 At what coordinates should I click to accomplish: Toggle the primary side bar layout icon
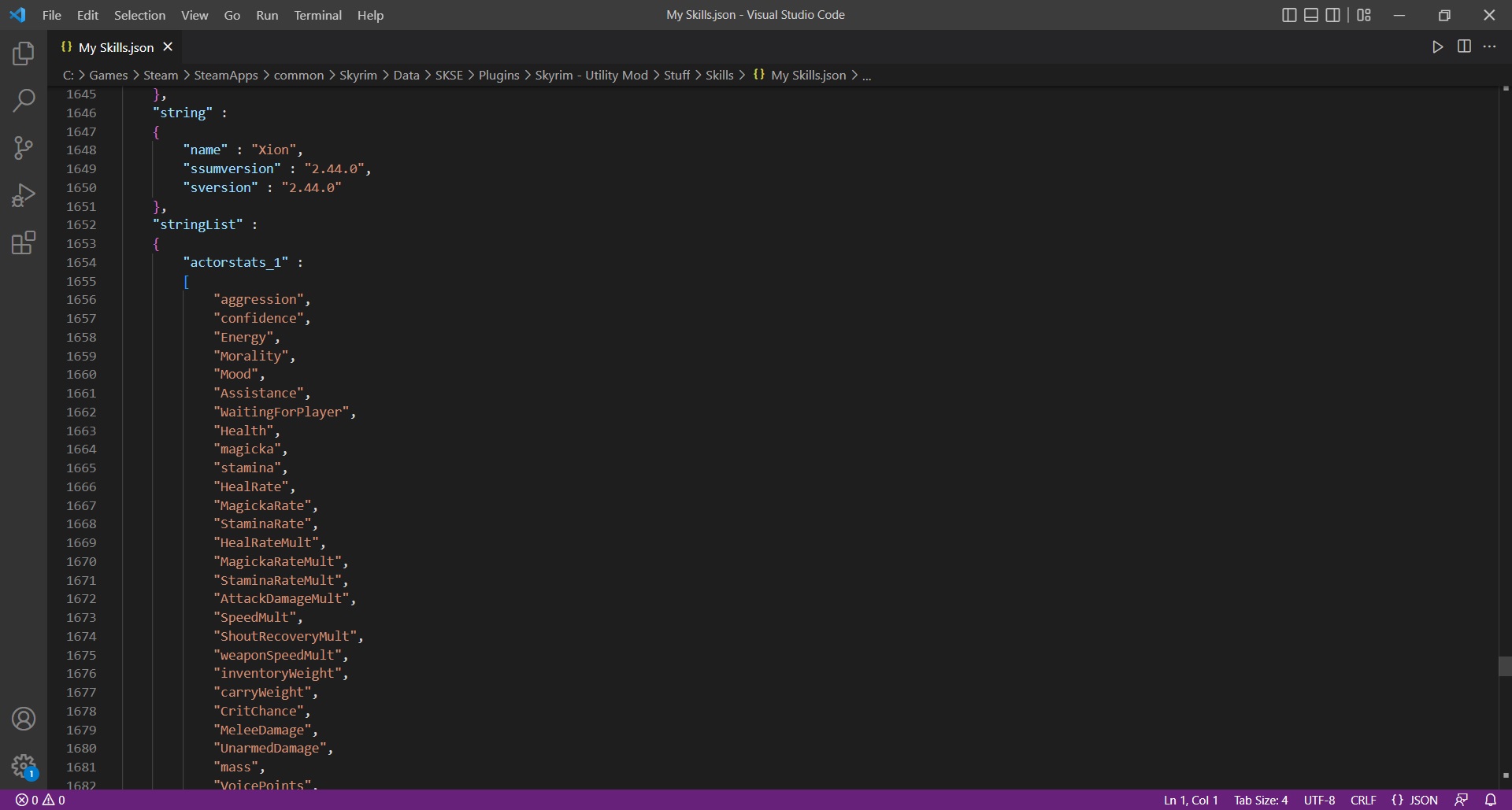[x=1289, y=15]
